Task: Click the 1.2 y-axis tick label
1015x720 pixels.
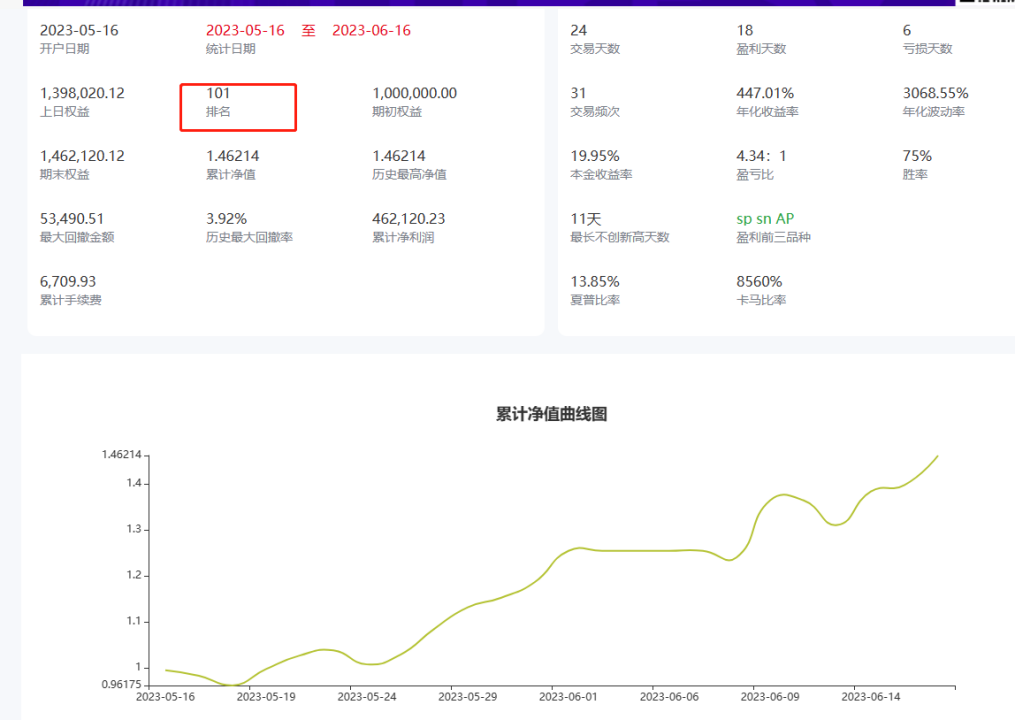Action: click(134, 575)
